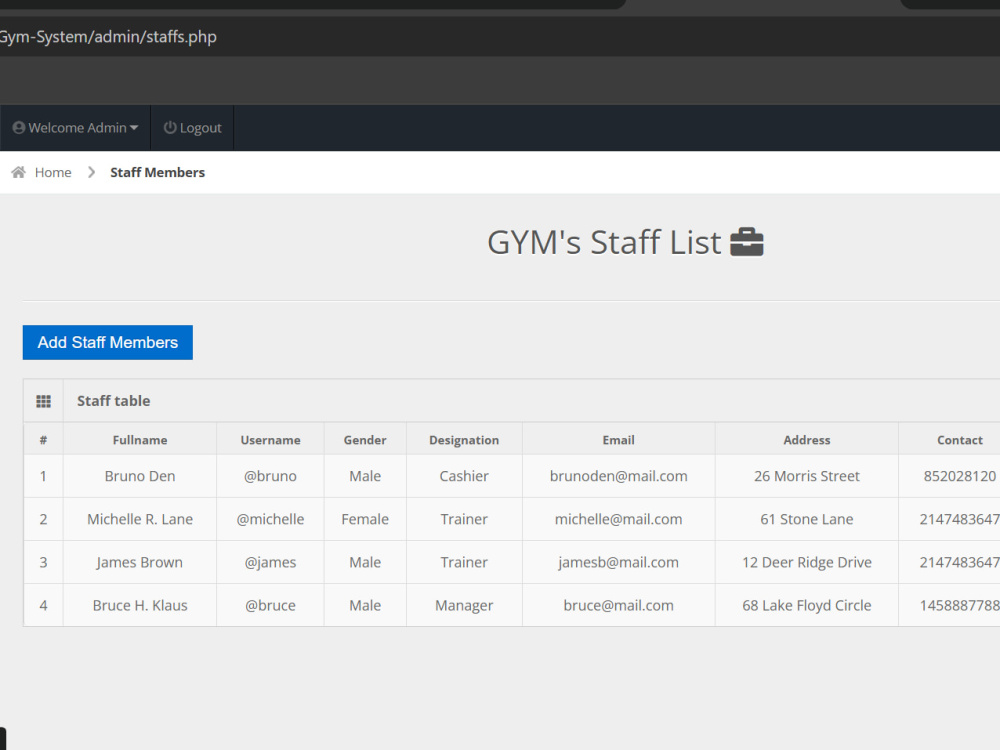Click the Female gender cell
The image size is (1000, 750).
[365, 519]
